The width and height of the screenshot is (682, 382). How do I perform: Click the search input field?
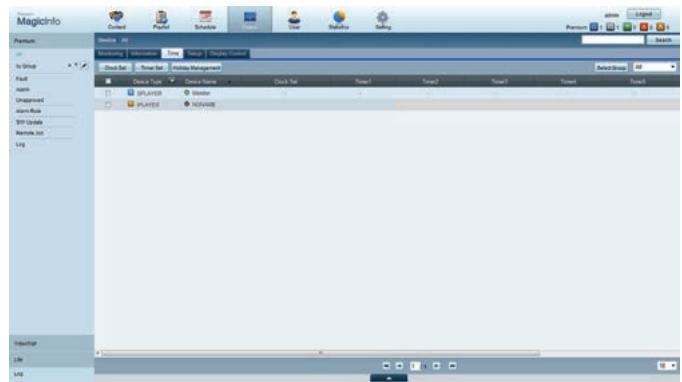612,40
